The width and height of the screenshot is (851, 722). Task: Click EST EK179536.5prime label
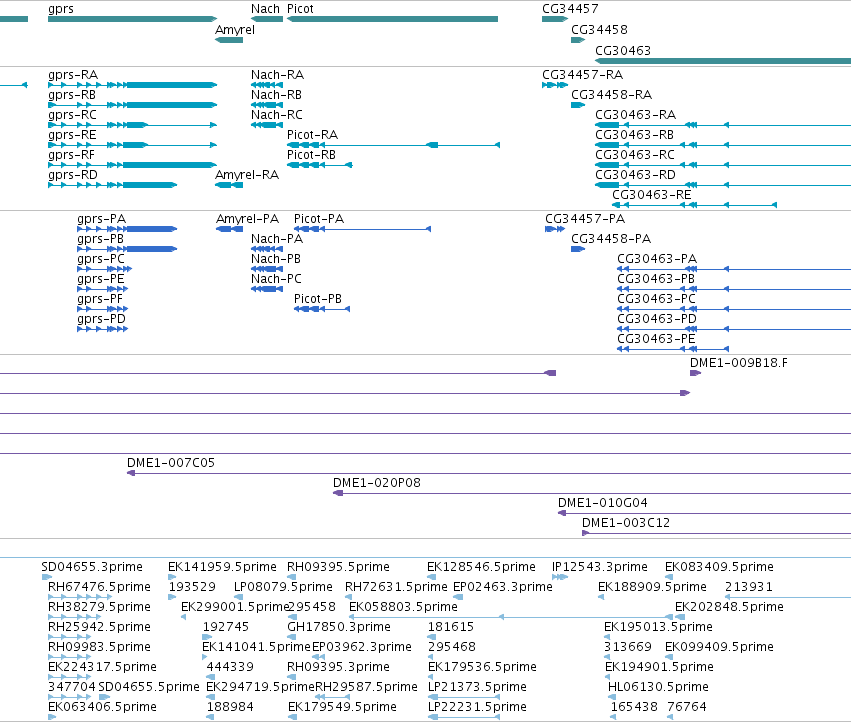[482, 667]
